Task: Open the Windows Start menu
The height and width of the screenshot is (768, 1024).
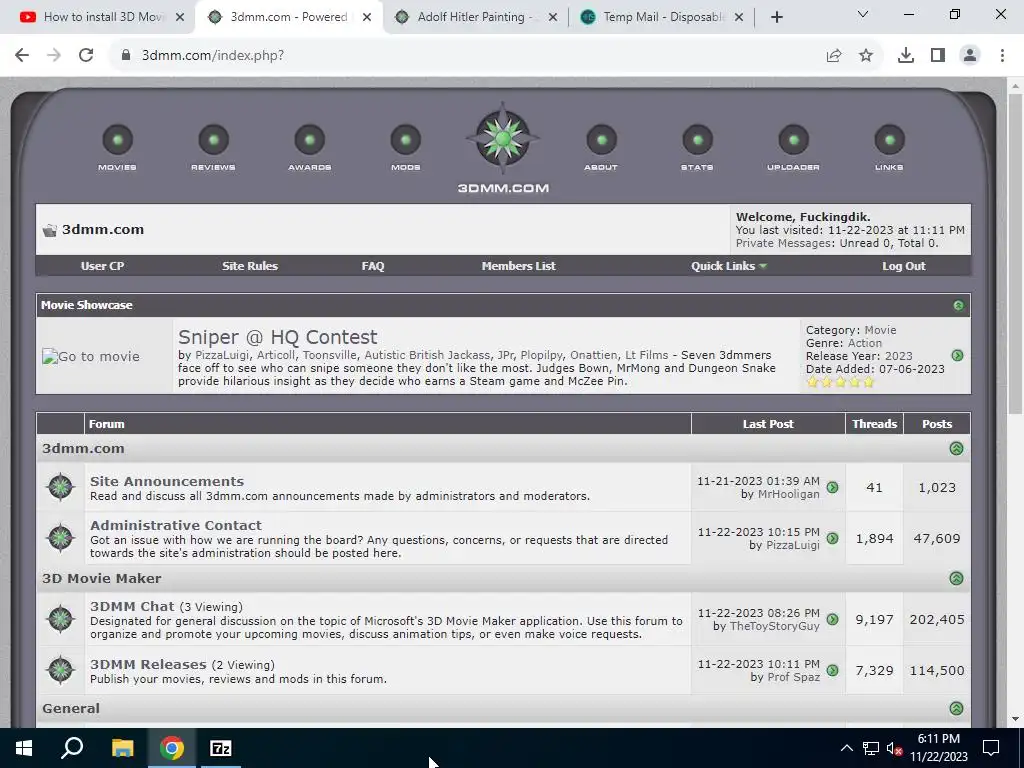Action: click(x=24, y=748)
